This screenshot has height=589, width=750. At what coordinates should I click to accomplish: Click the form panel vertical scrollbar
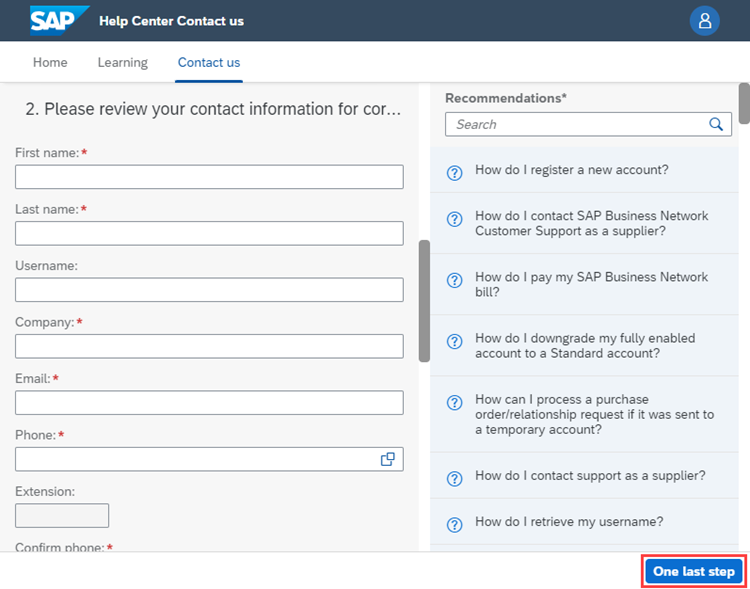pyautogui.click(x=424, y=300)
